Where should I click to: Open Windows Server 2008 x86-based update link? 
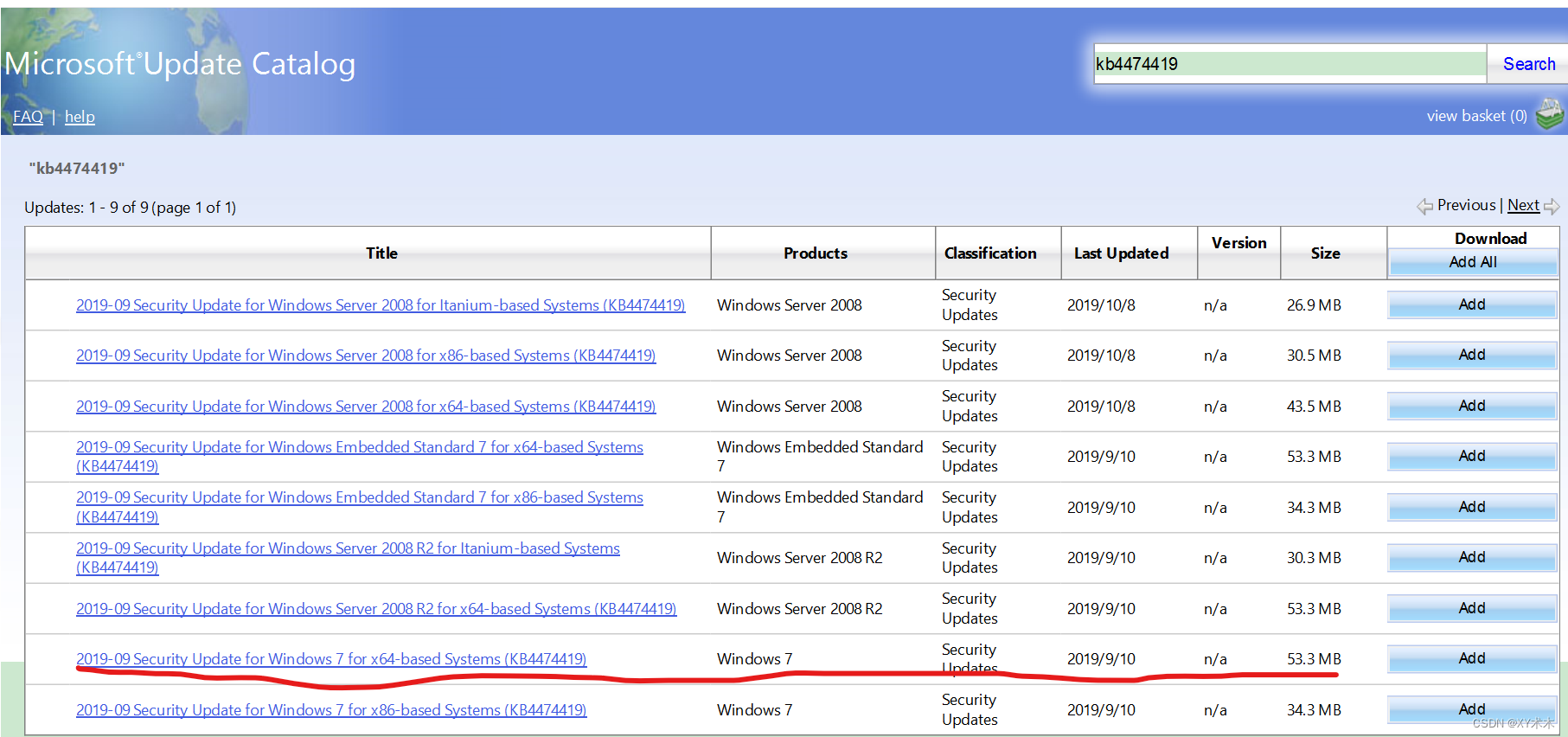click(366, 356)
